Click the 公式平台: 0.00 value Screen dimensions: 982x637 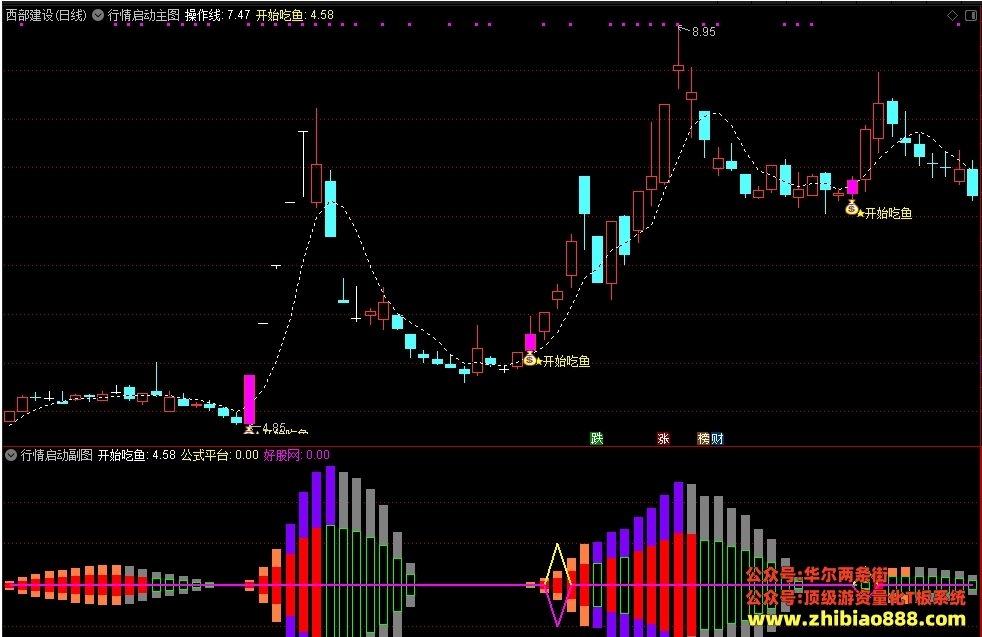click(x=220, y=455)
